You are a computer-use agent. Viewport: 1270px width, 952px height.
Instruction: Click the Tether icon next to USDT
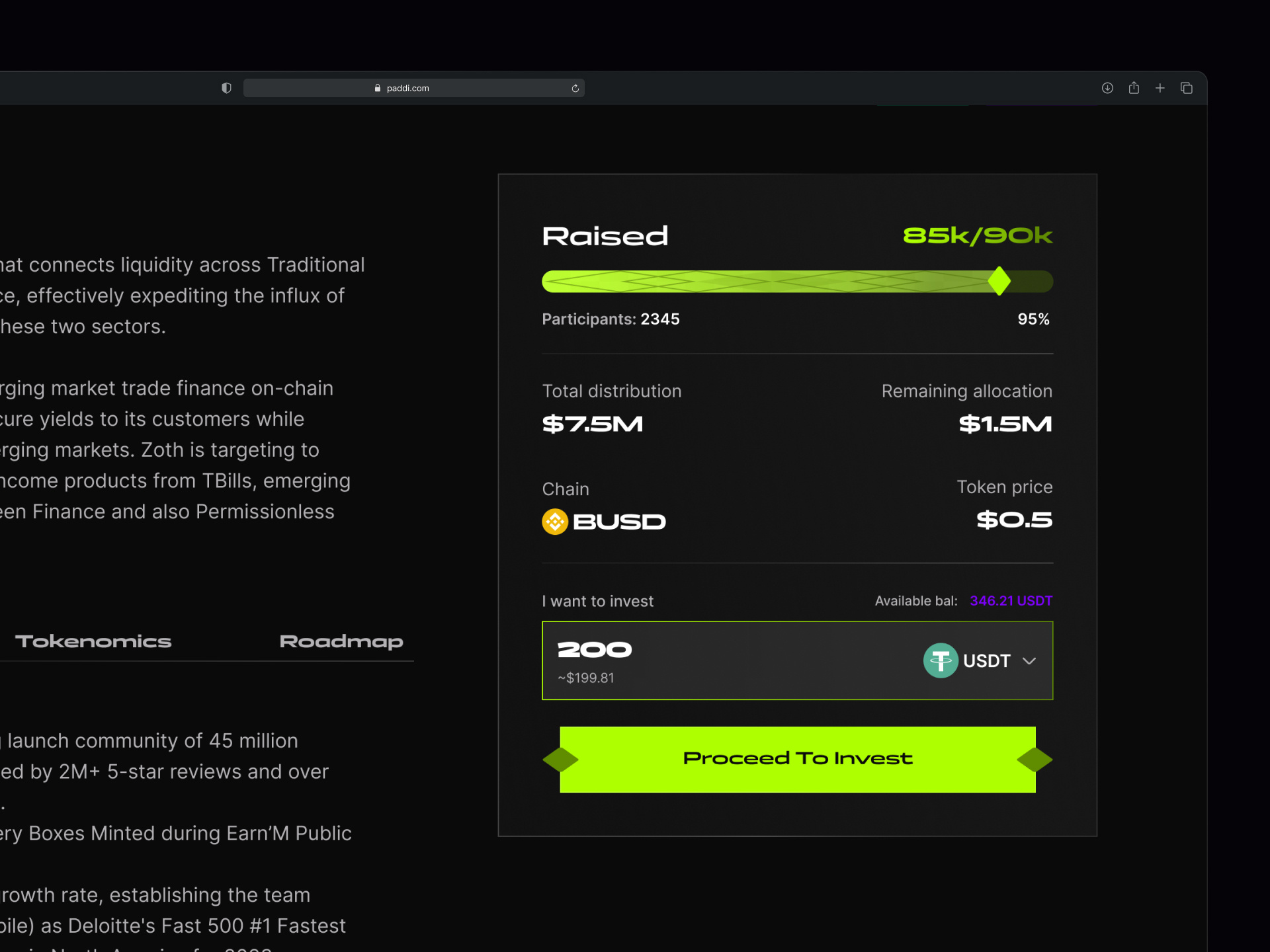[941, 660]
